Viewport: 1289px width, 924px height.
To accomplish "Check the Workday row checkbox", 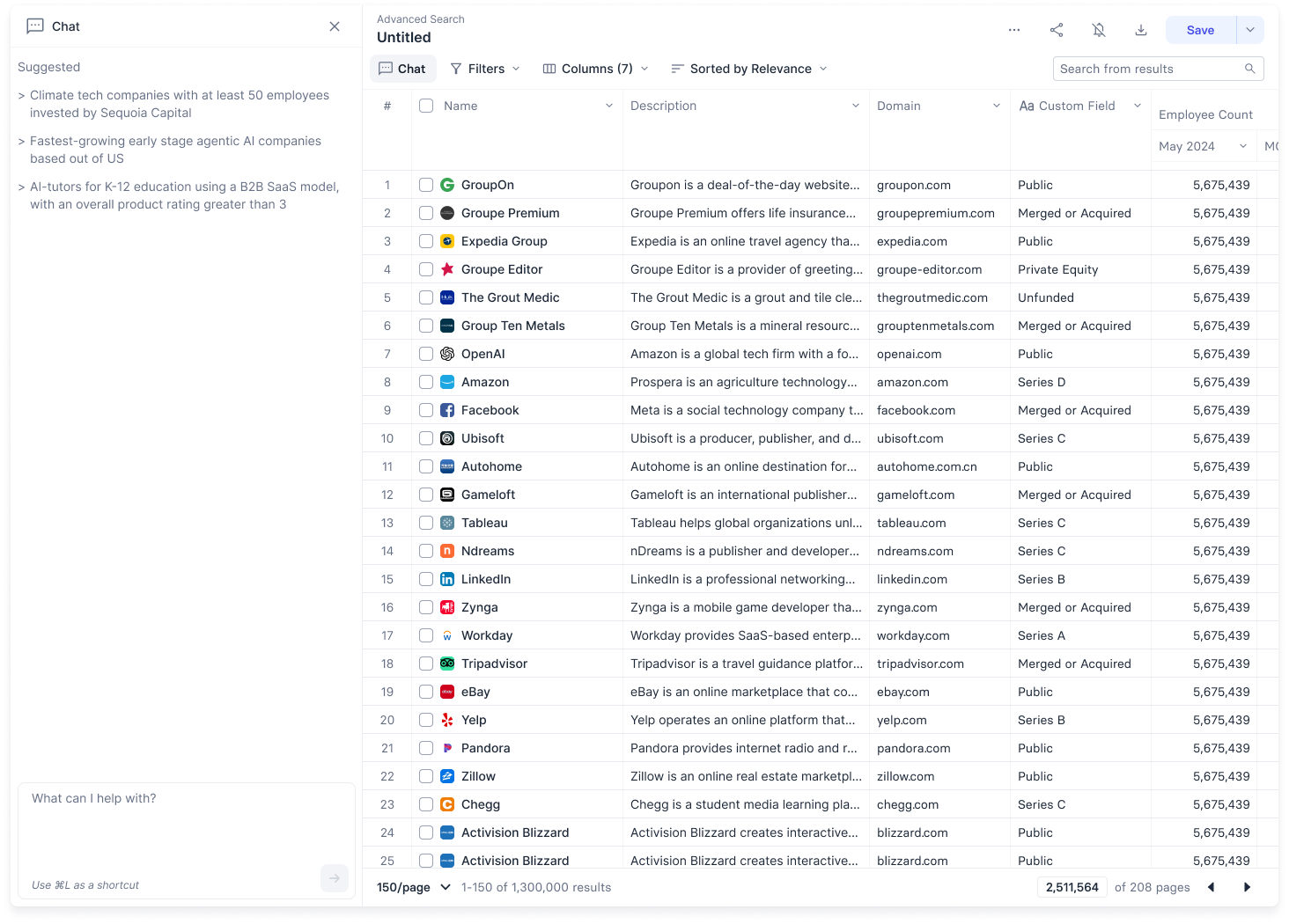I will pyautogui.click(x=426, y=635).
